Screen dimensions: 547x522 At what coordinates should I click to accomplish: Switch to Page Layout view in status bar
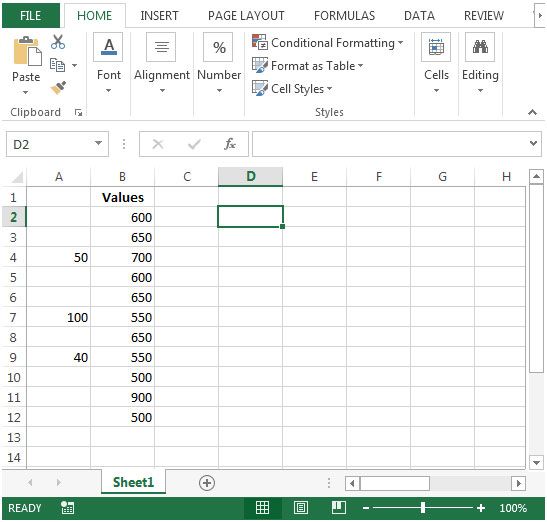(301, 508)
